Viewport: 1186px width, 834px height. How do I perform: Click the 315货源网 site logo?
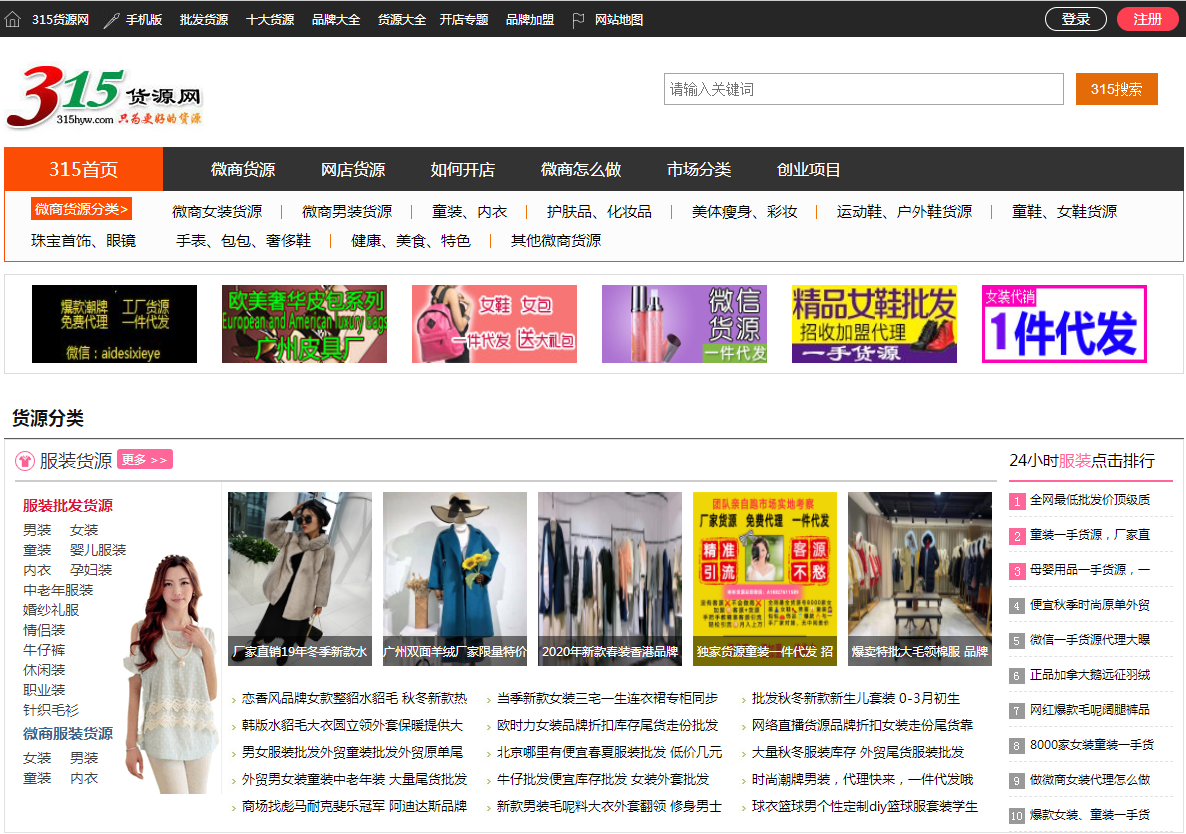104,98
